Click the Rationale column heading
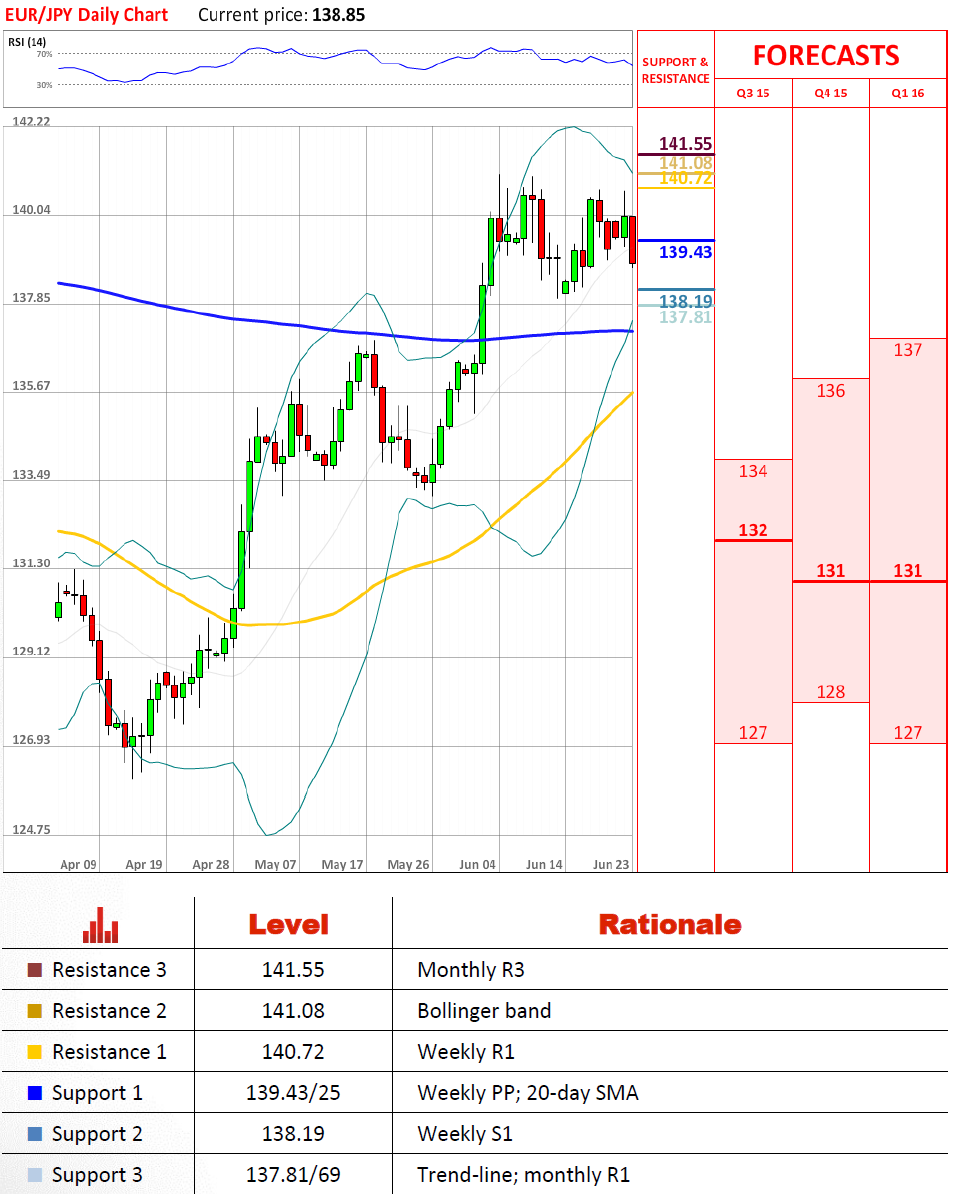Viewport: 958px width, 1194px height. (x=670, y=924)
